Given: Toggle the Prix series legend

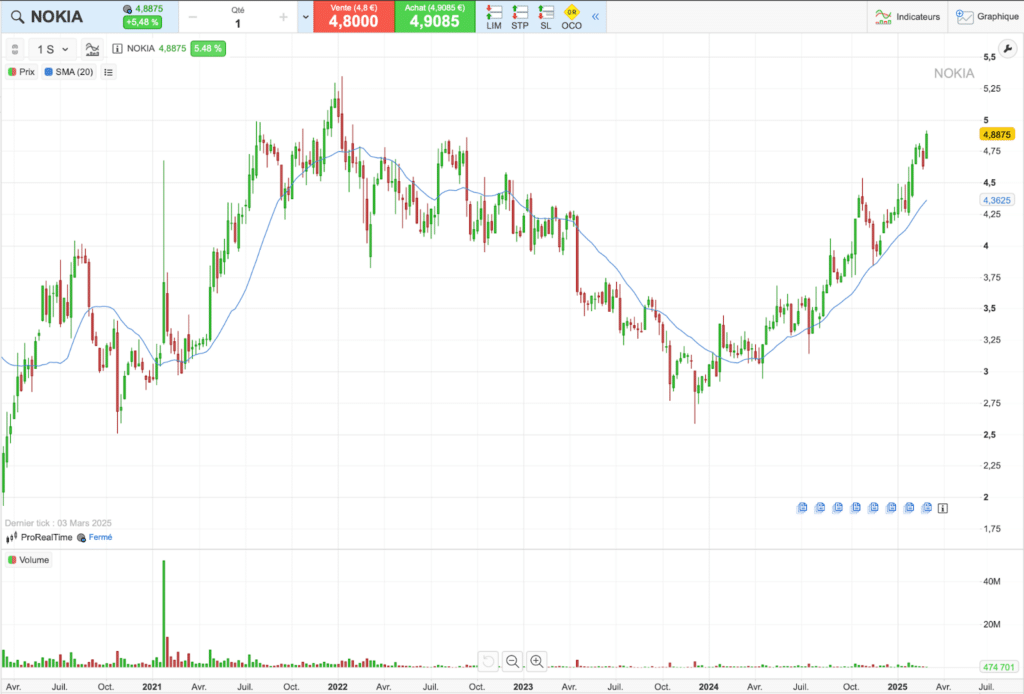Looking at the screenshot, I should (x=22, y=72).
